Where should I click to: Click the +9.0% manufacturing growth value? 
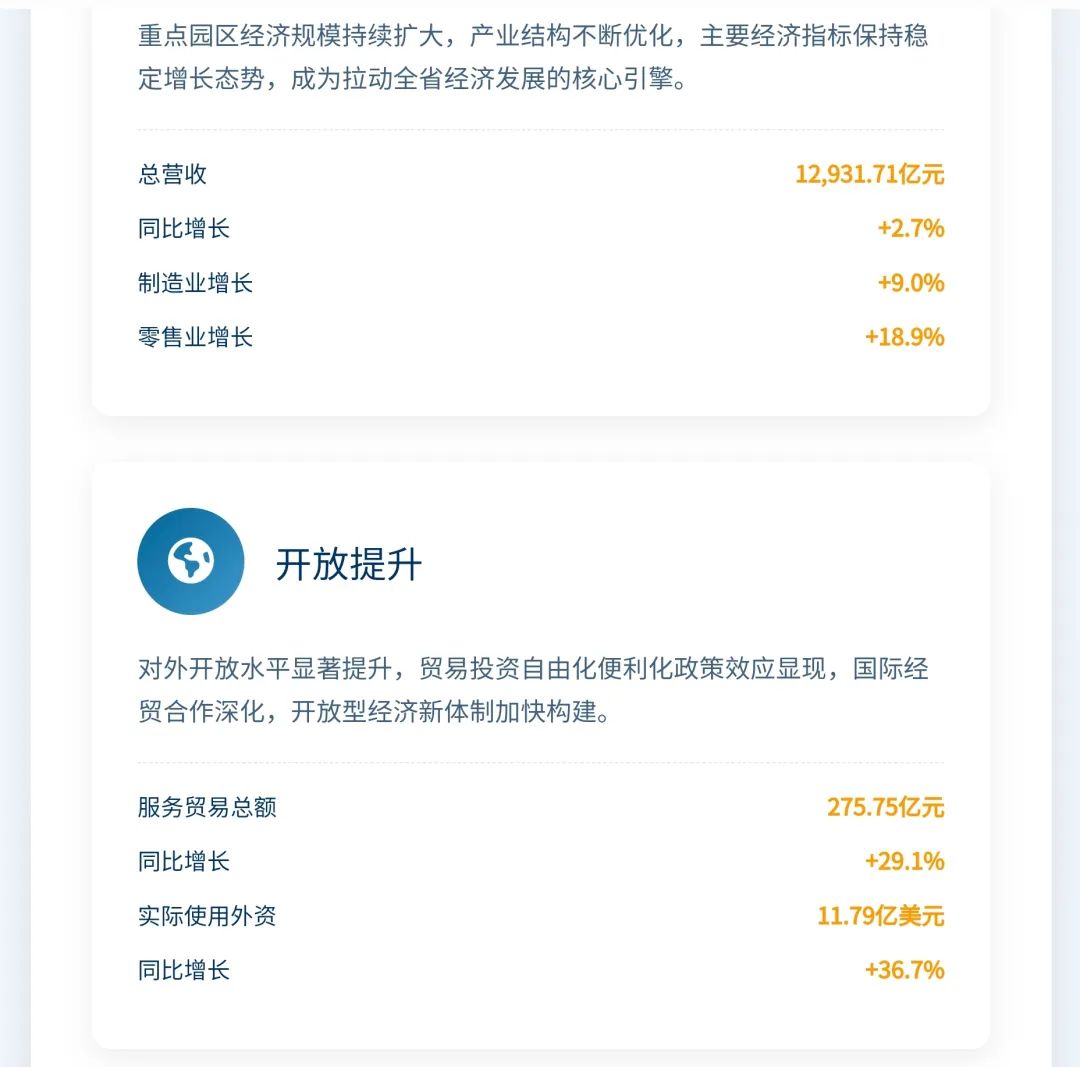coord(911,282)
